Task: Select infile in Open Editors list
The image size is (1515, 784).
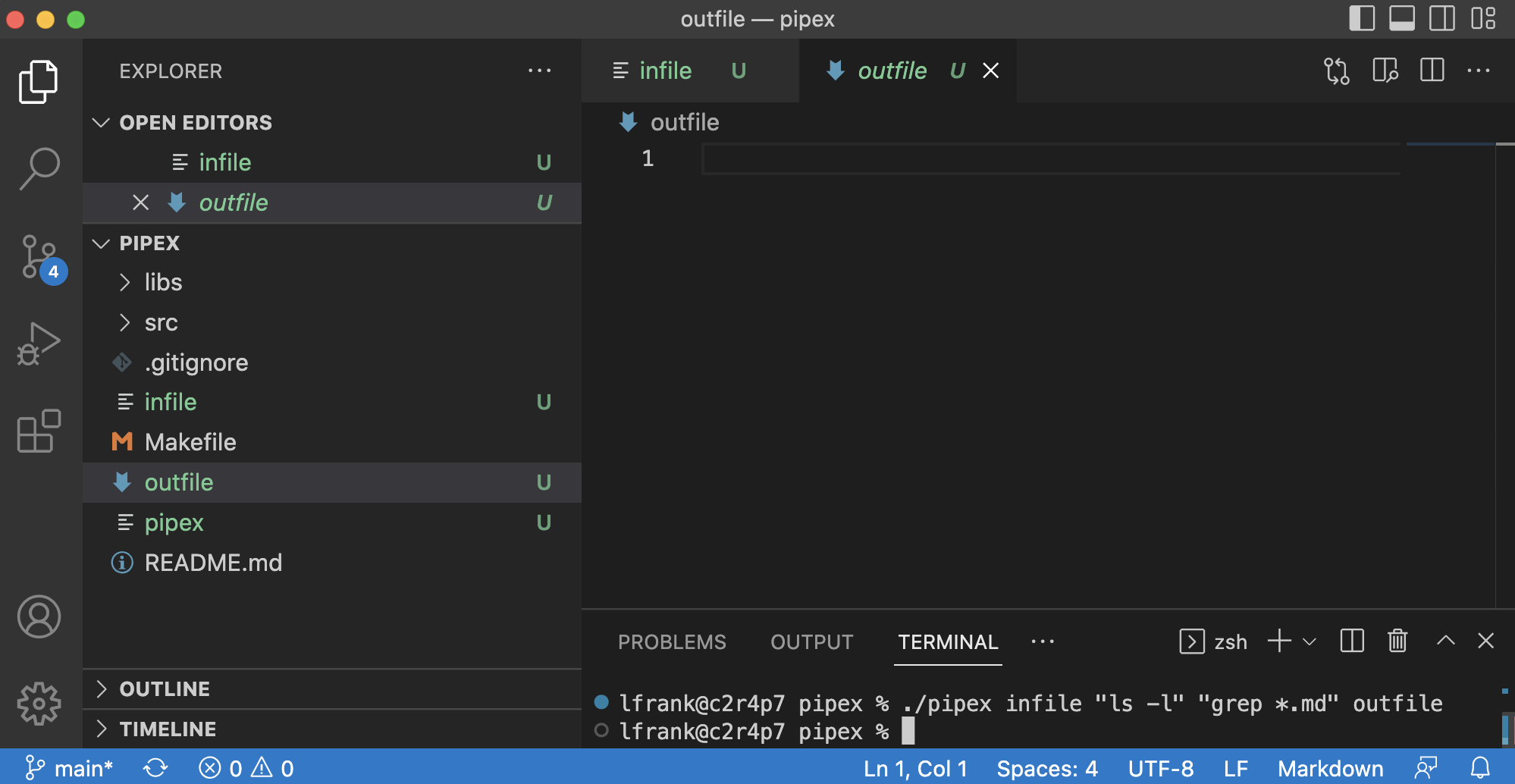Action: [332, 162]
